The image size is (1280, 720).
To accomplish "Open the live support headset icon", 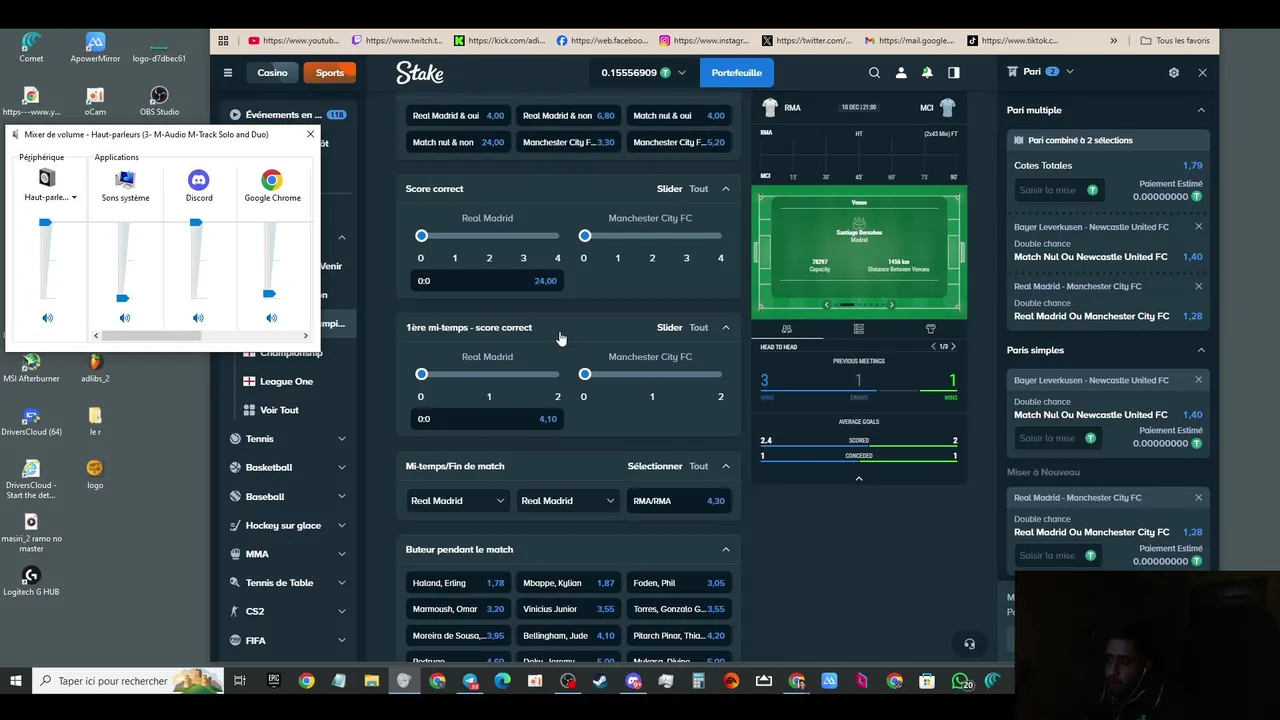I will pos(969,644).
